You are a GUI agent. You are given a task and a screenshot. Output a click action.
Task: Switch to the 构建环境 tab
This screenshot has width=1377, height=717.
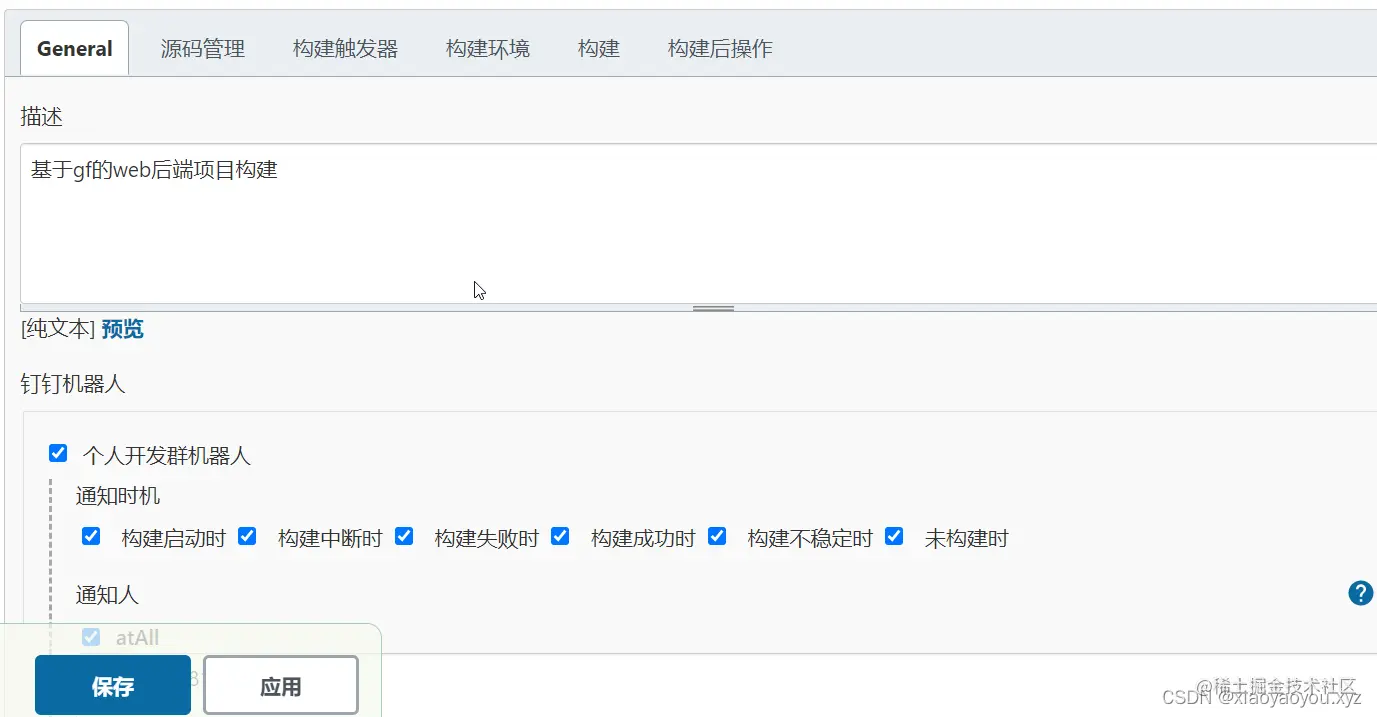[488, 48]
